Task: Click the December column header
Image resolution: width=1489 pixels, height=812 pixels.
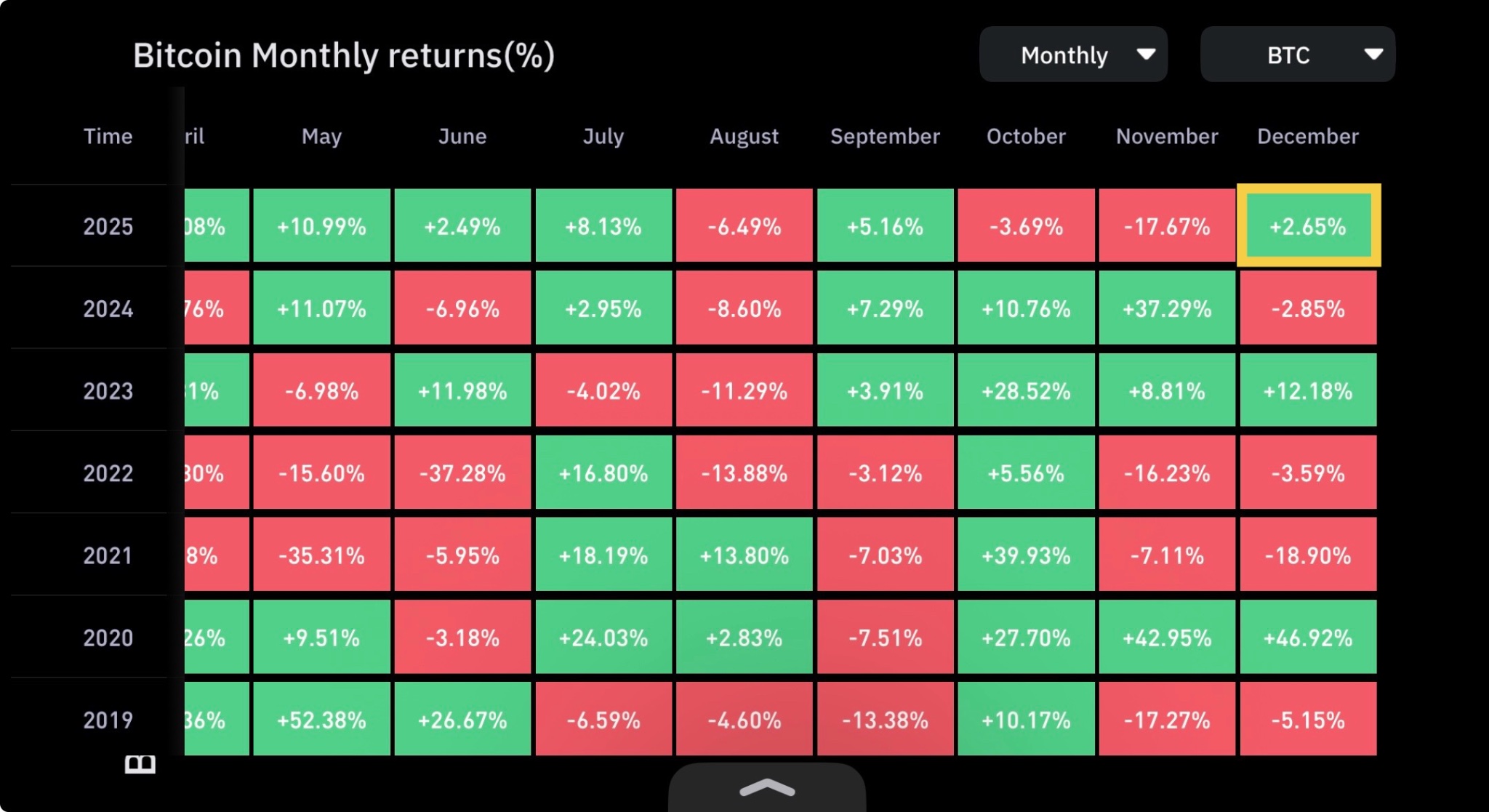Action: 1308,137
